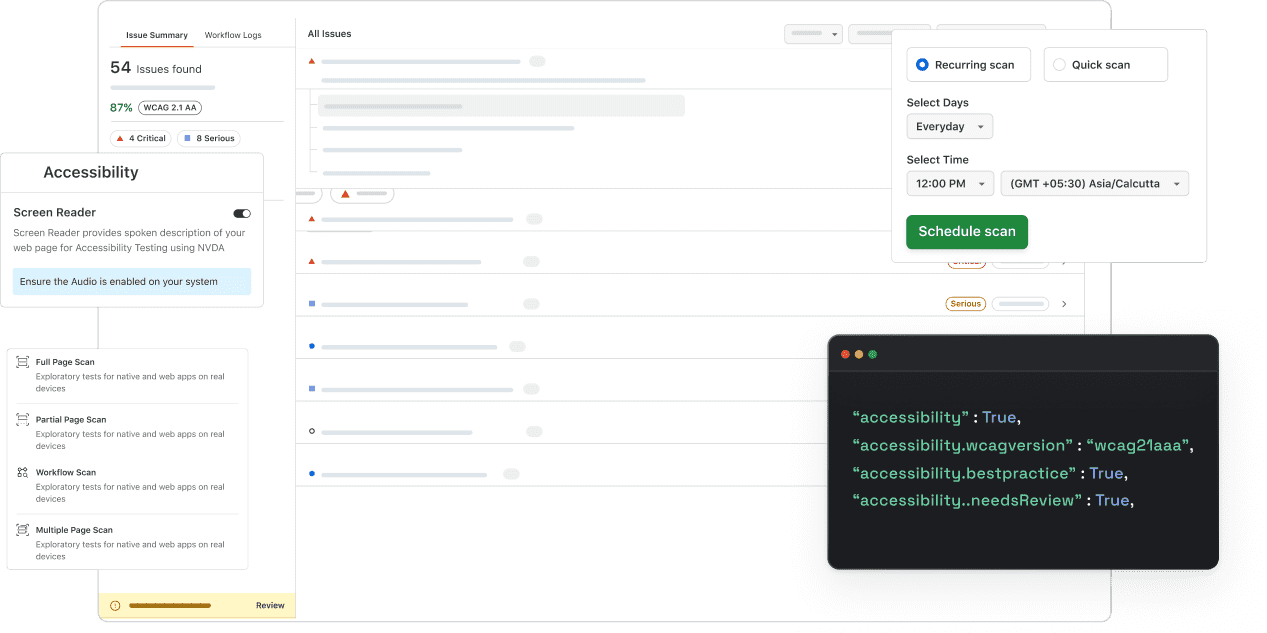Open the Everyday days dropdown
The height and width of the screenshot is (633, 1267).
949,127
